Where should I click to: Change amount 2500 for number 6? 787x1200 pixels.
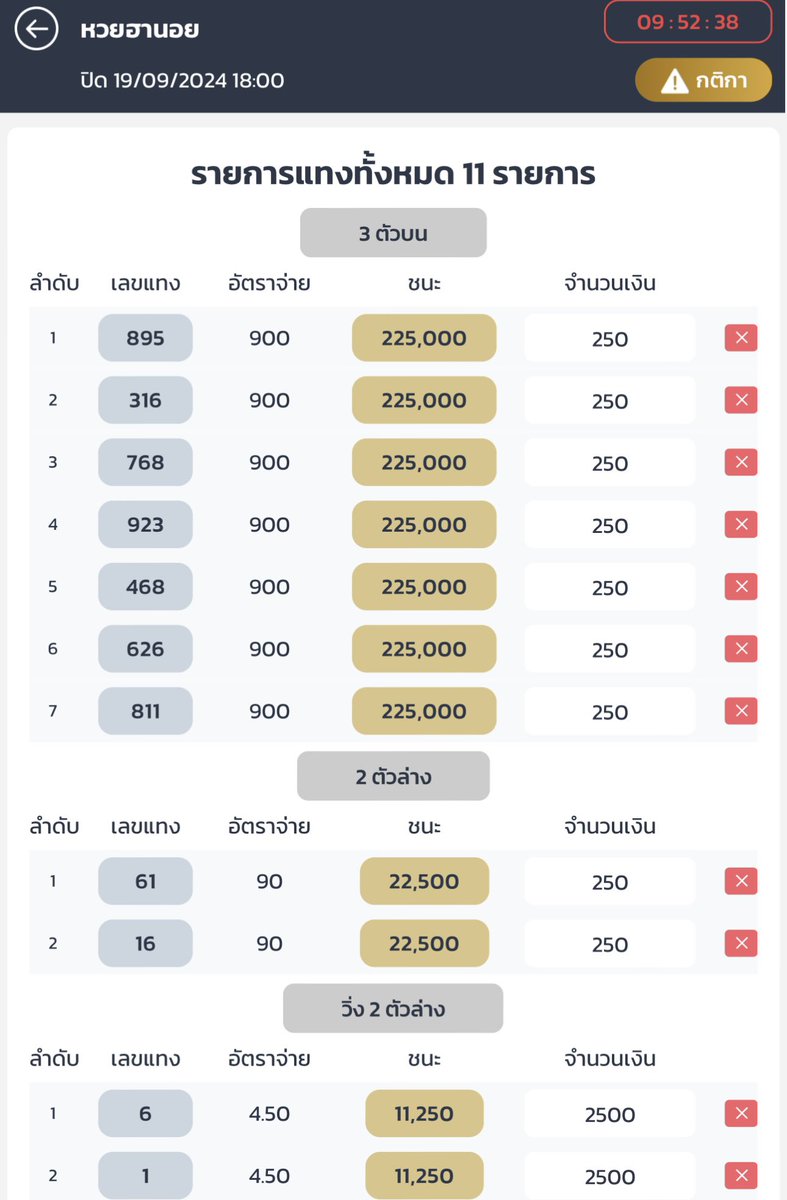coord(609,1113)
